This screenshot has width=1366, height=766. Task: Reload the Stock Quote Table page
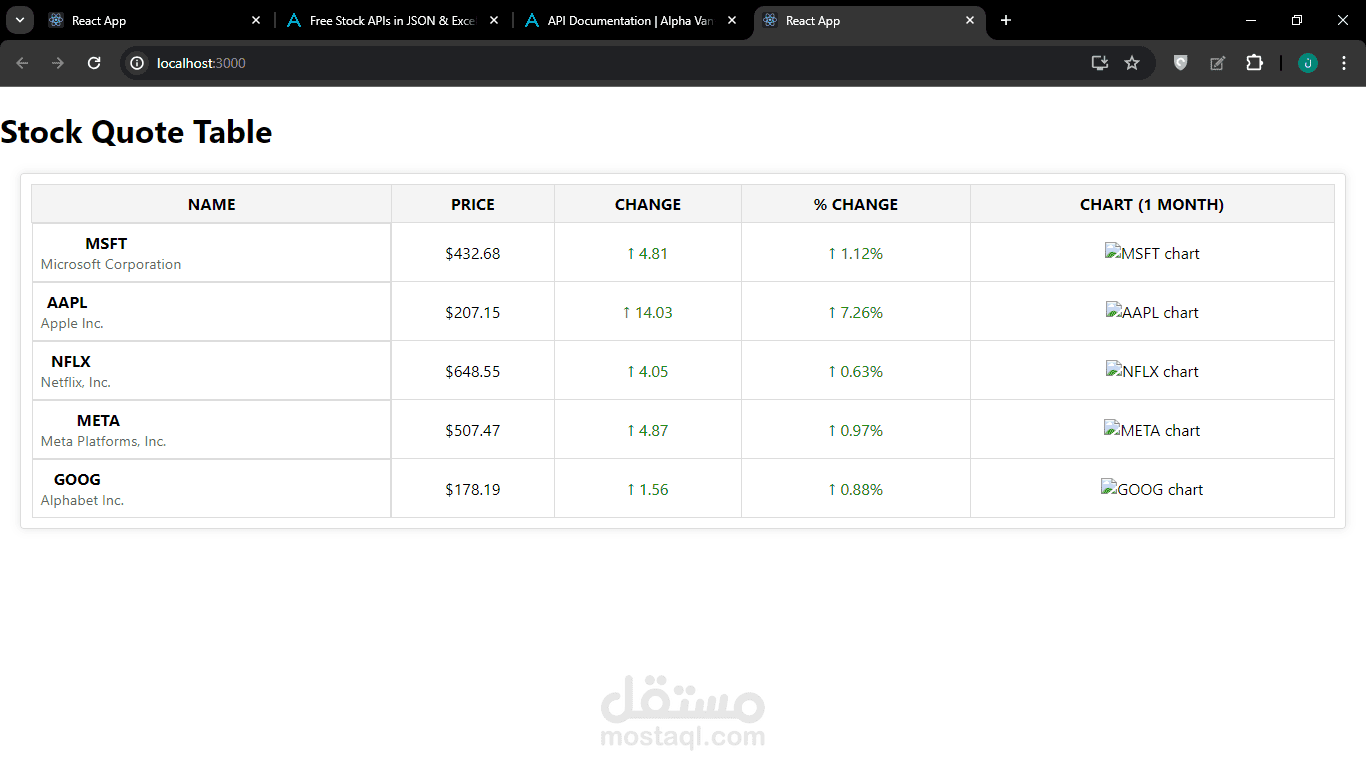click(93, 63)
